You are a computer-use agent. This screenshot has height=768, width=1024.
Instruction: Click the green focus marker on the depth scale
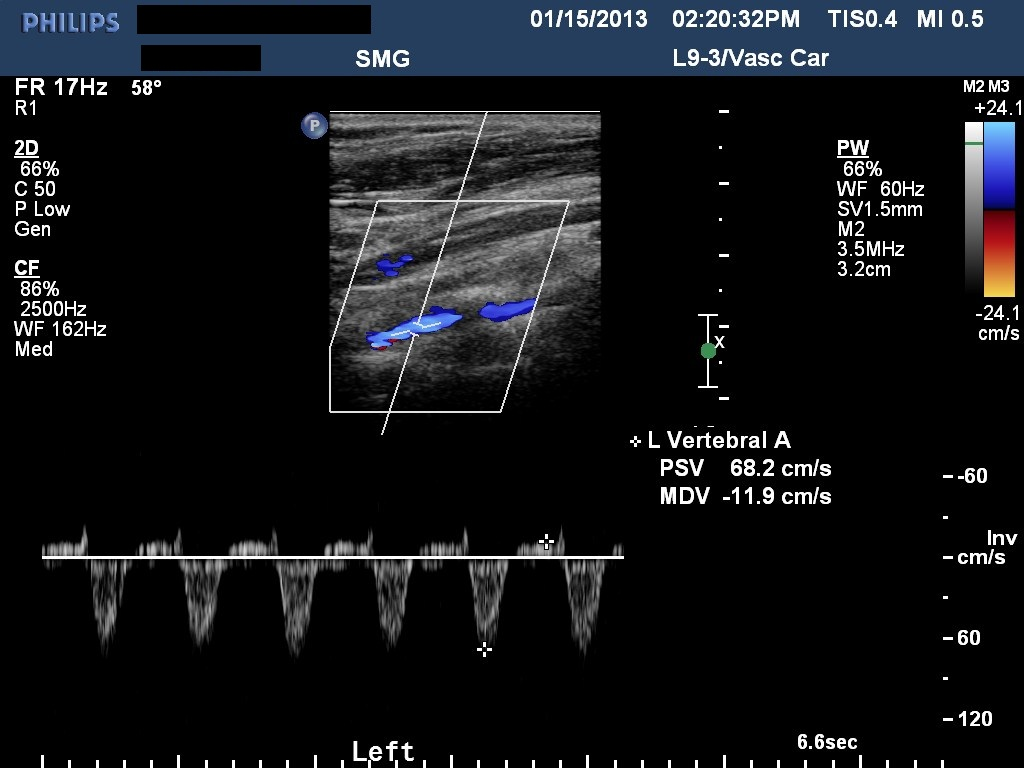coord(708,350)
